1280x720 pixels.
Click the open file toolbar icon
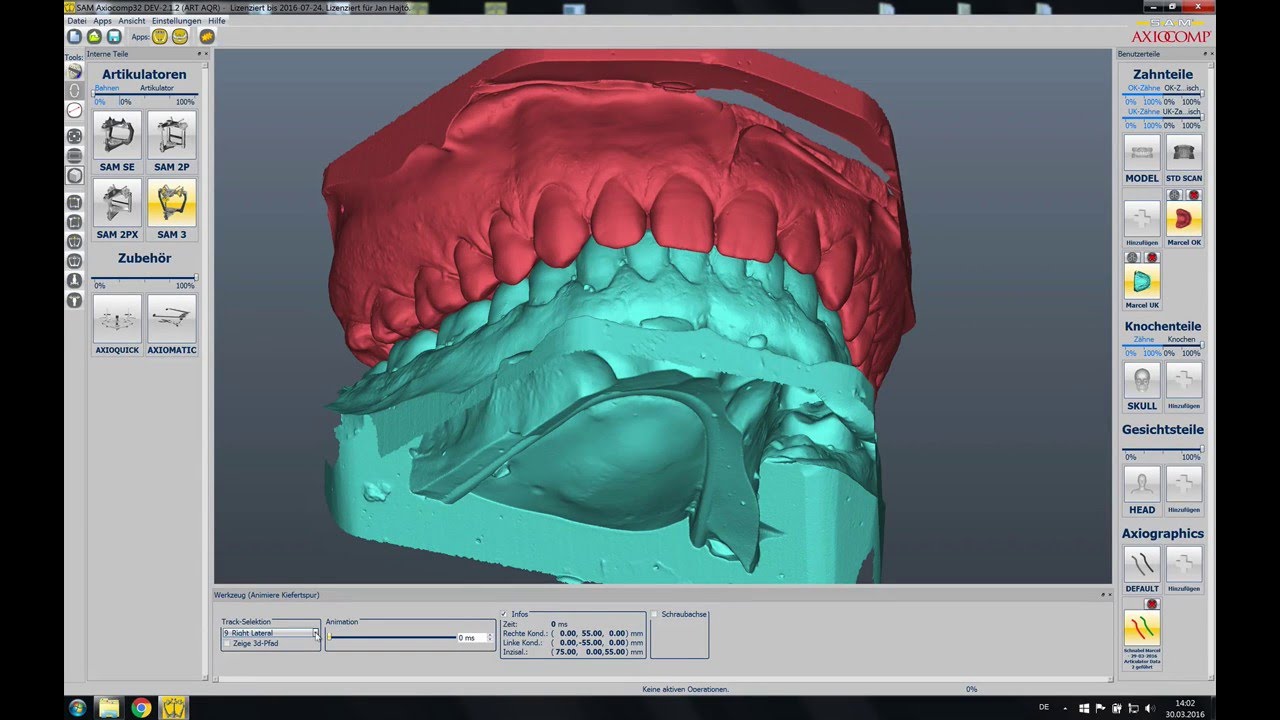pos(94,37)
